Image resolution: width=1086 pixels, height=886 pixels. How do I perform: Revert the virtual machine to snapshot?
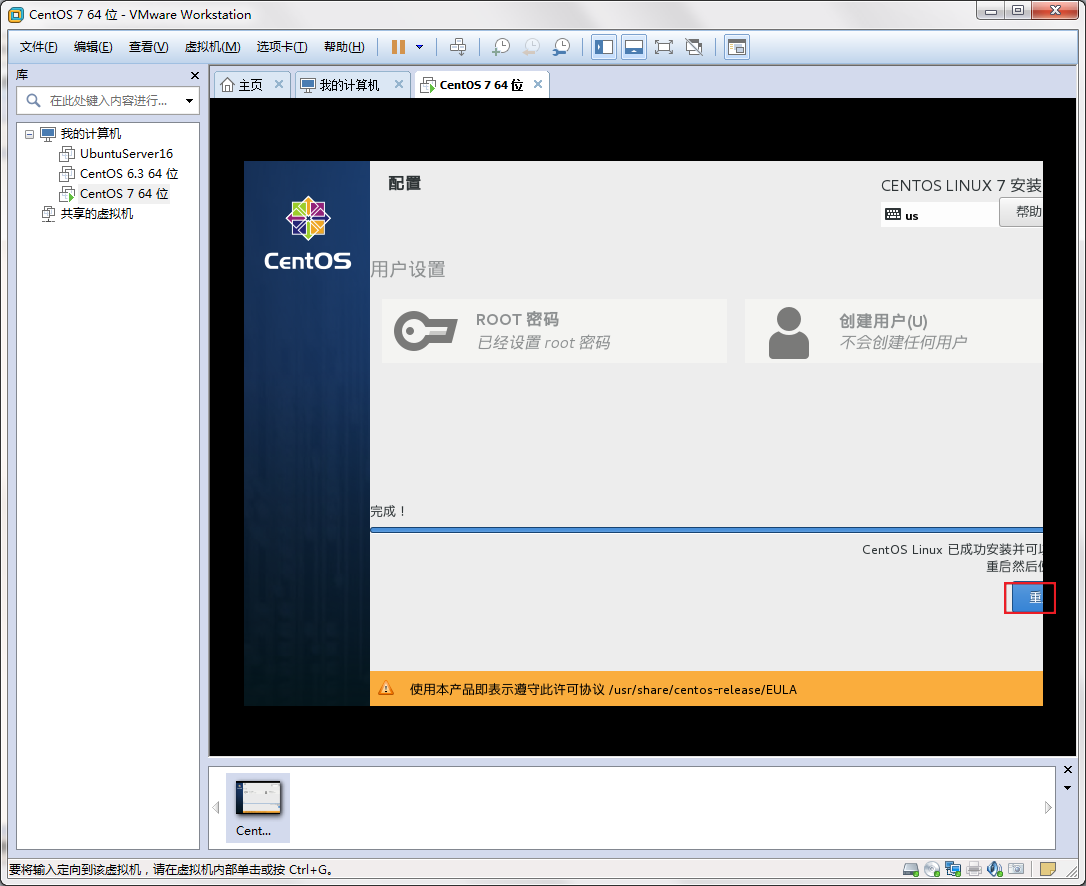point(531,47)
